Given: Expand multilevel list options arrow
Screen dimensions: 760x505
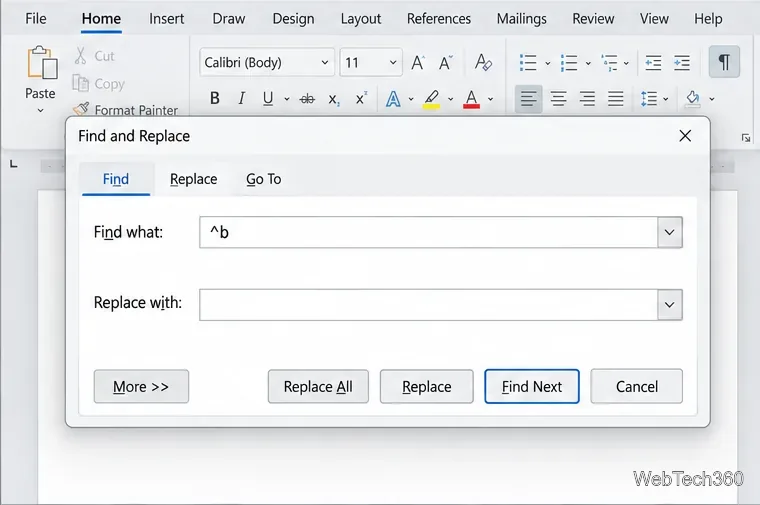Looking at the screenshot, I should [x=626, y=63].
